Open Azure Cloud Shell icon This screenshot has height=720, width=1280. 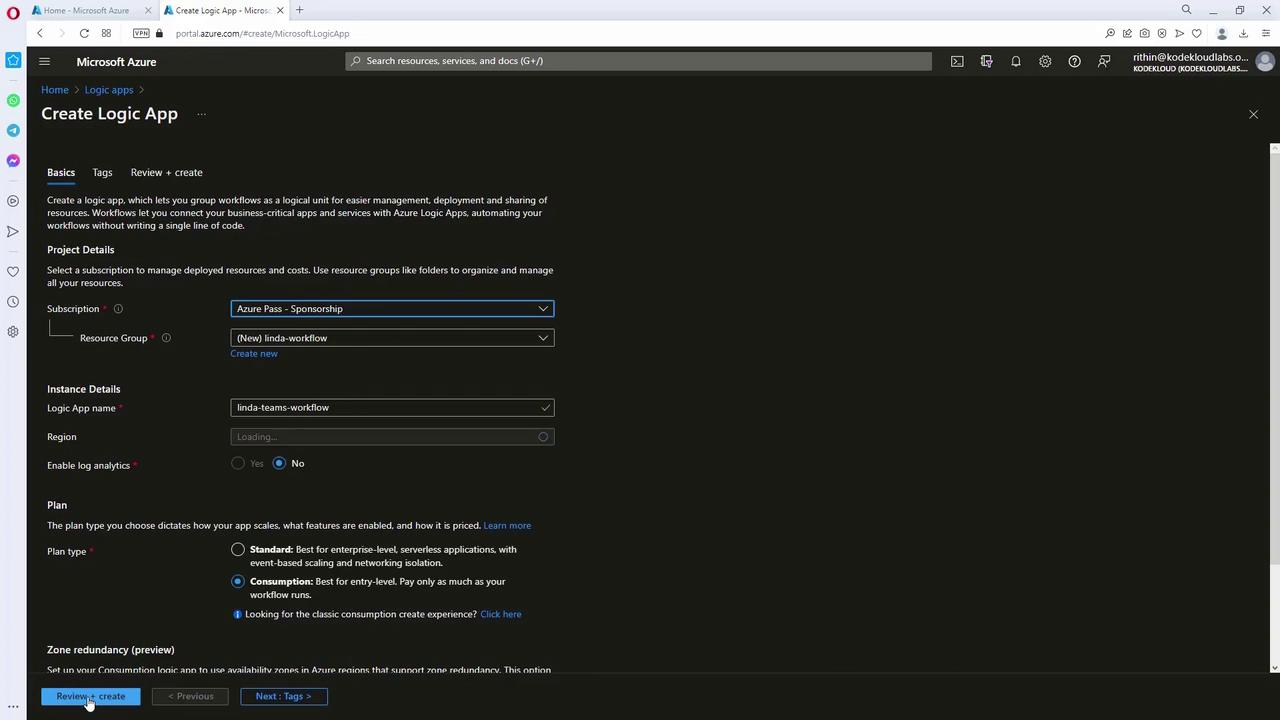[x=957, y=61]
